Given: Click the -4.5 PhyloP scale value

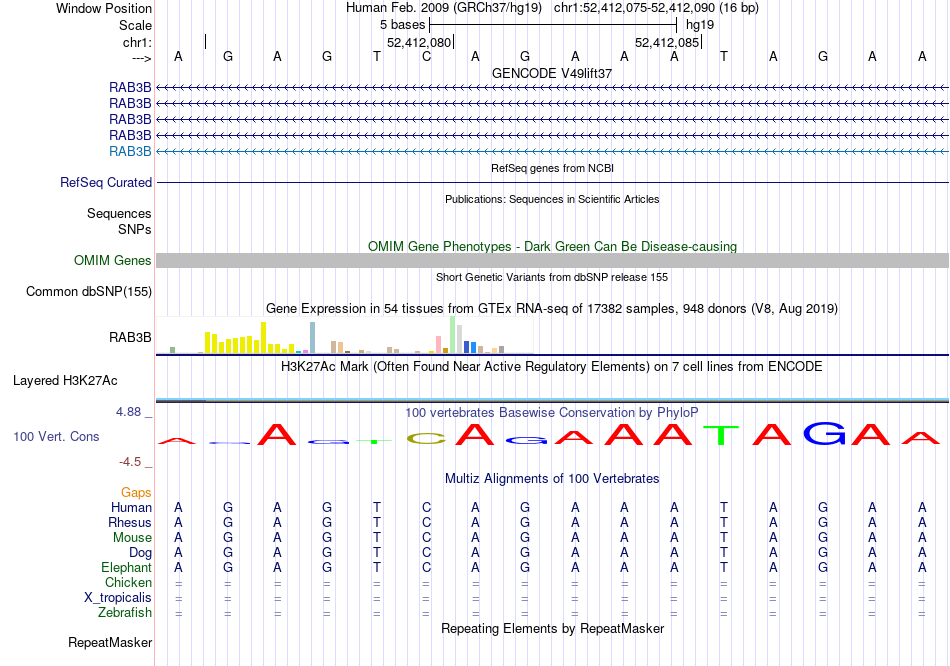Looking at the screenshot, I should point(130,462).
